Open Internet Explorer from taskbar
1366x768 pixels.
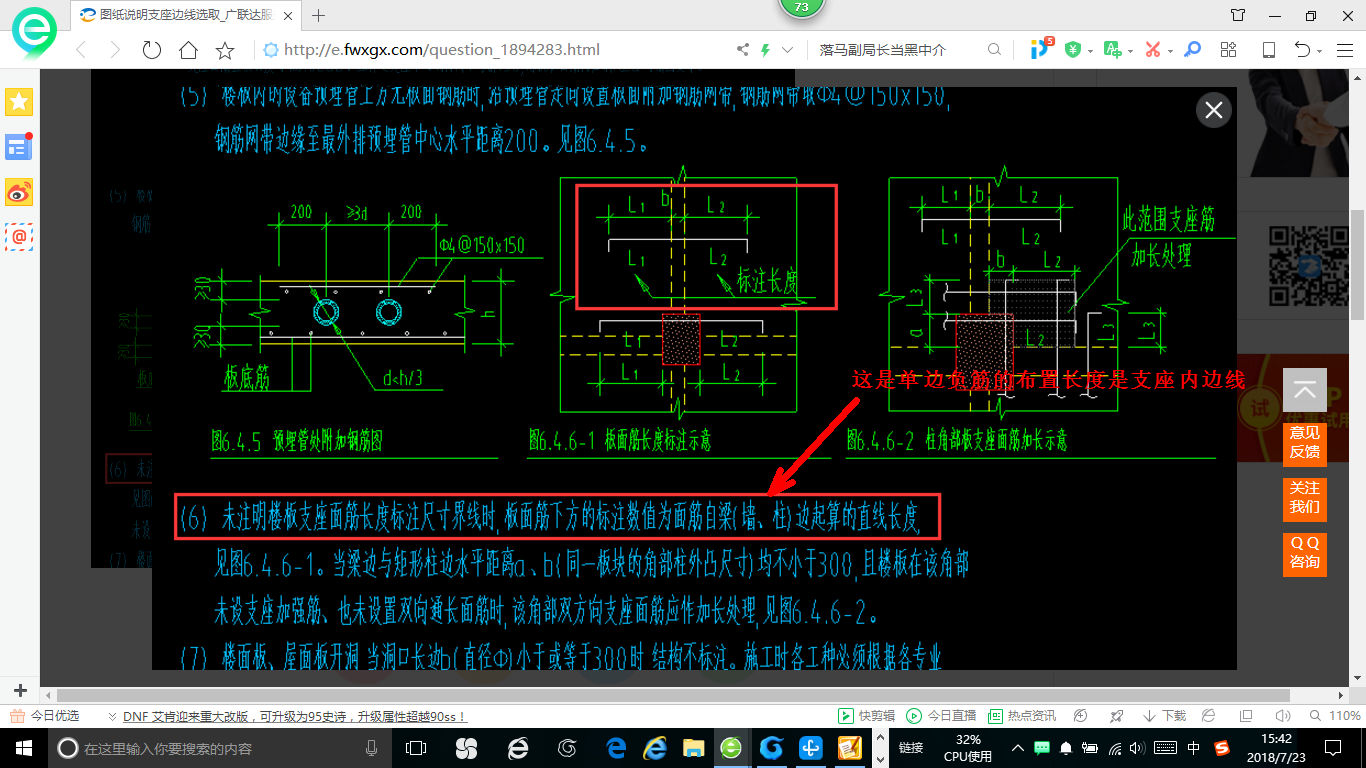tap(655, 747)
